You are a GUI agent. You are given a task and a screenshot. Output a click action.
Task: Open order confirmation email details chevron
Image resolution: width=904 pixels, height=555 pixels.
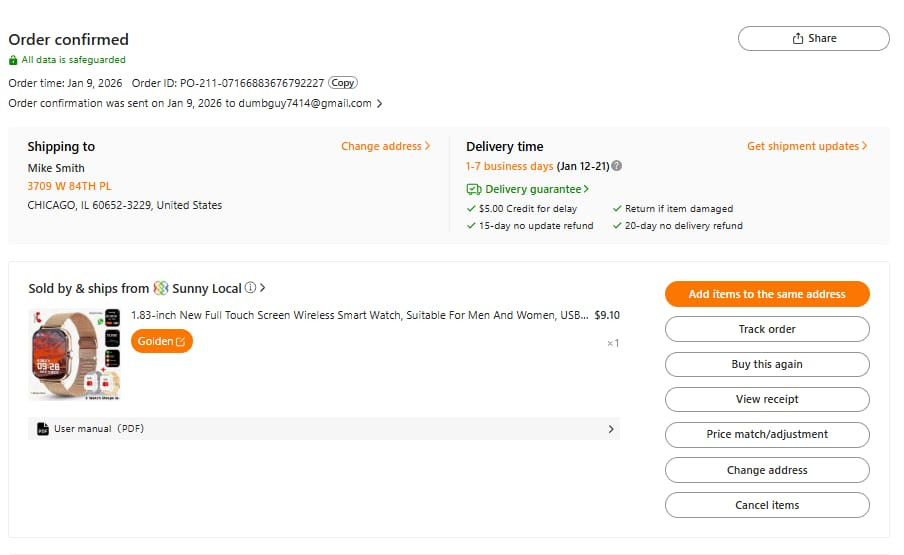(380, 104)
